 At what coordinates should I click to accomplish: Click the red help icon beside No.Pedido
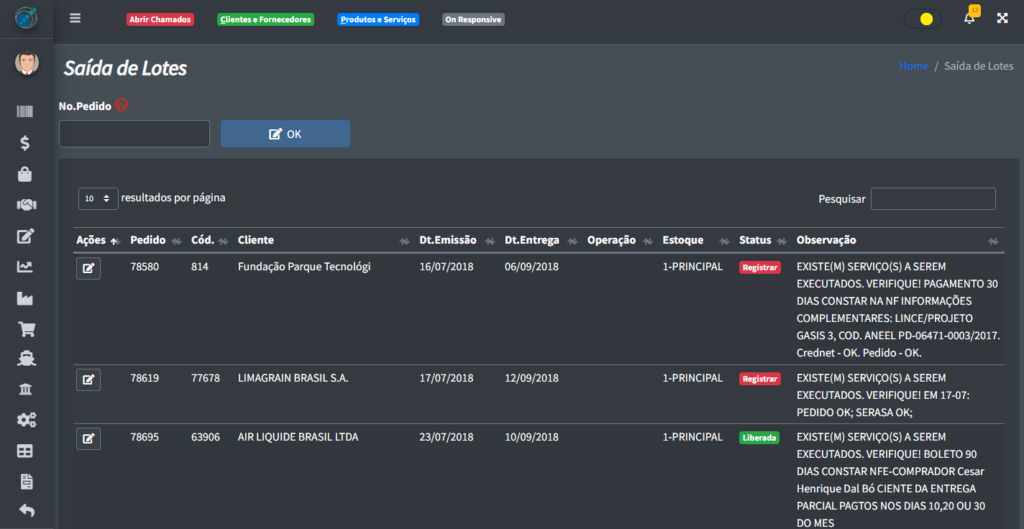point(121,104)
